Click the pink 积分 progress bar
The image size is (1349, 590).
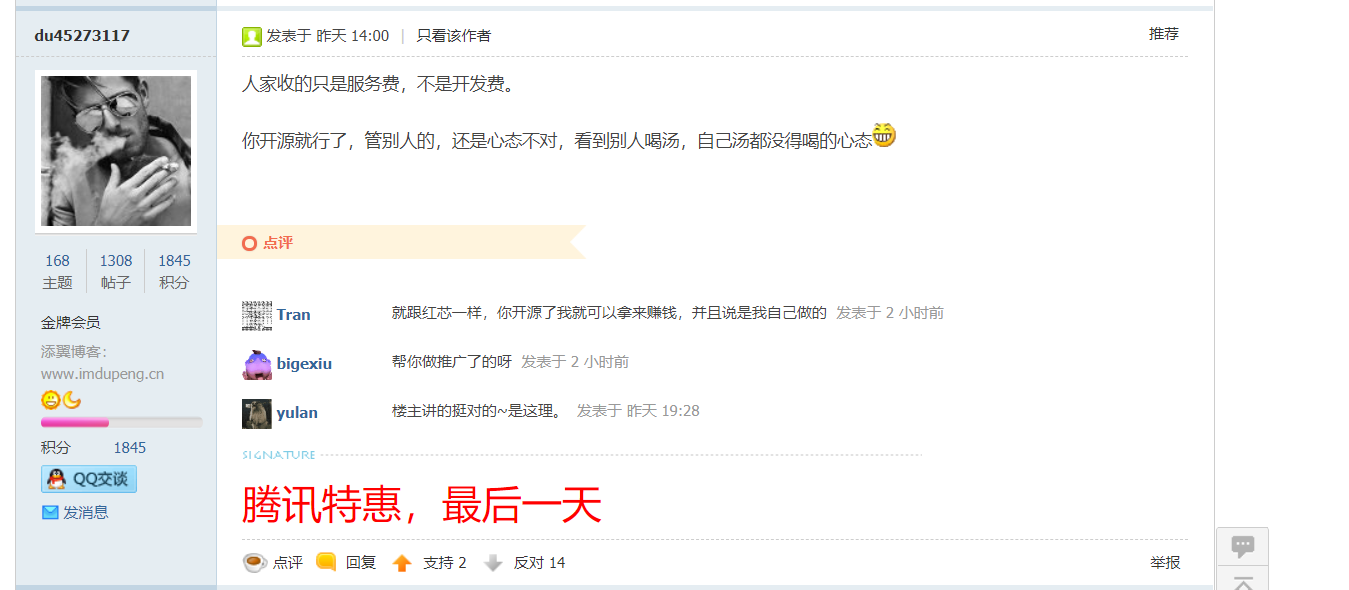tap(121, 423)
